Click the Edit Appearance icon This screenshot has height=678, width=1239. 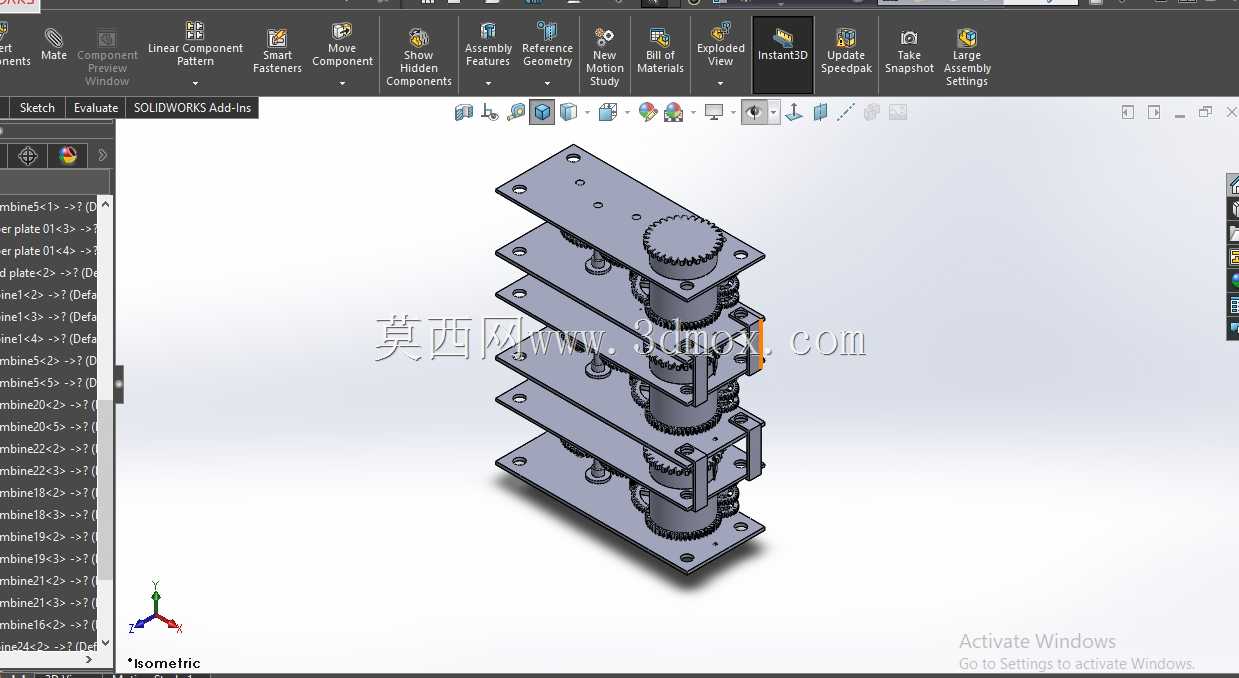[x=648, y=112]
